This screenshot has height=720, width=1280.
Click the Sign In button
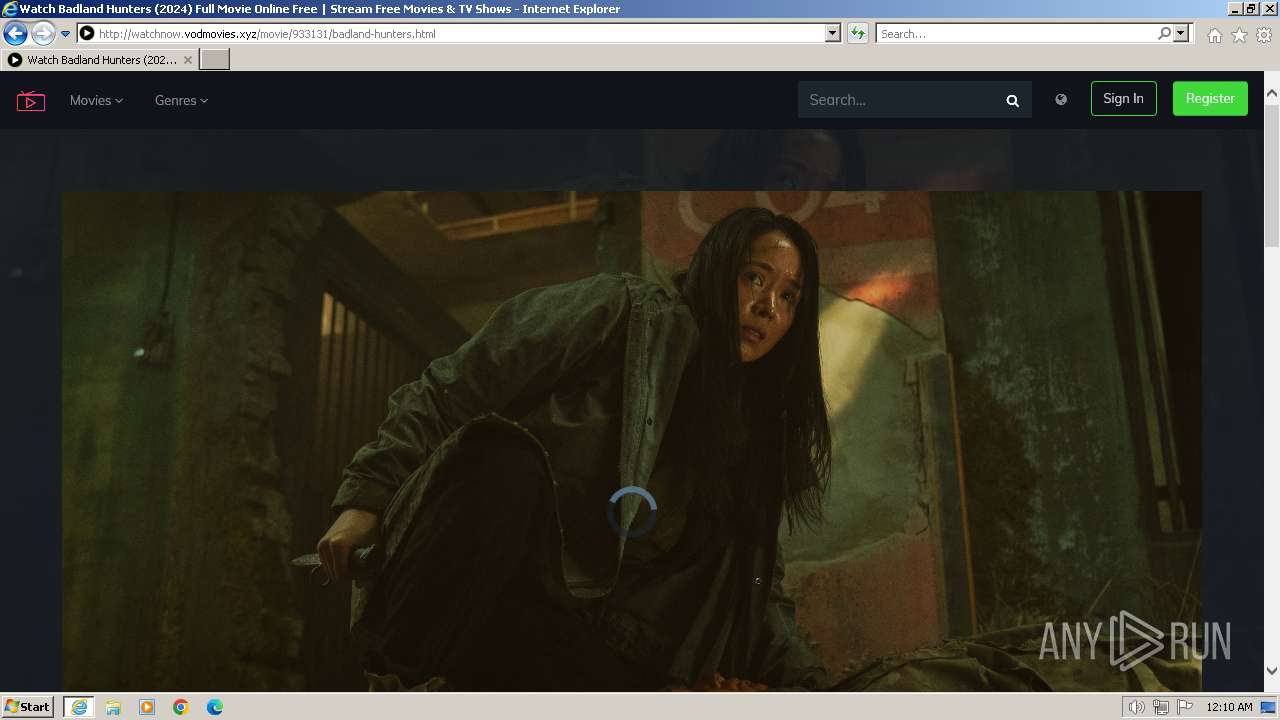1123,98
